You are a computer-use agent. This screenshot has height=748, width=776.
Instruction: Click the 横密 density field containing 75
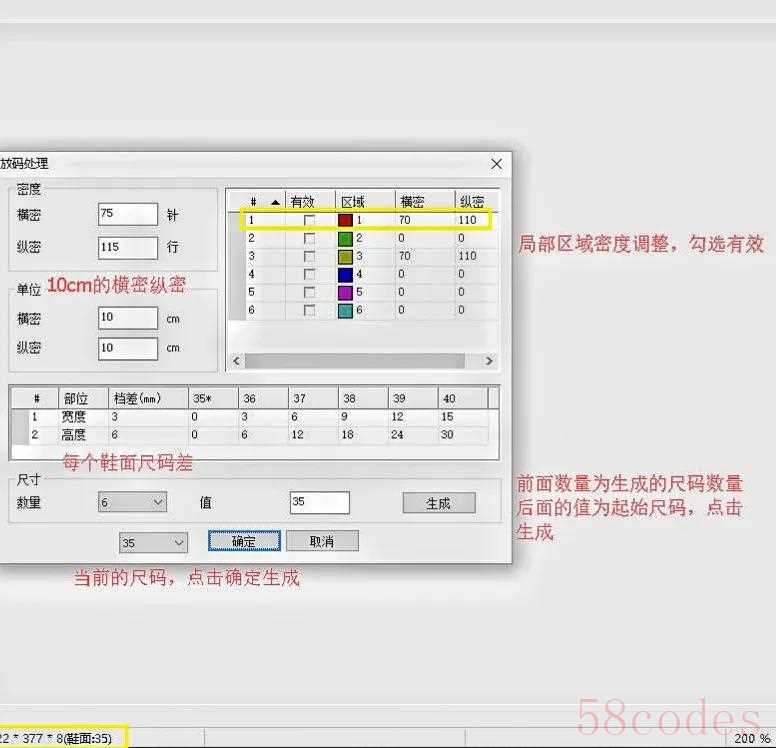[x=128, y=214]
